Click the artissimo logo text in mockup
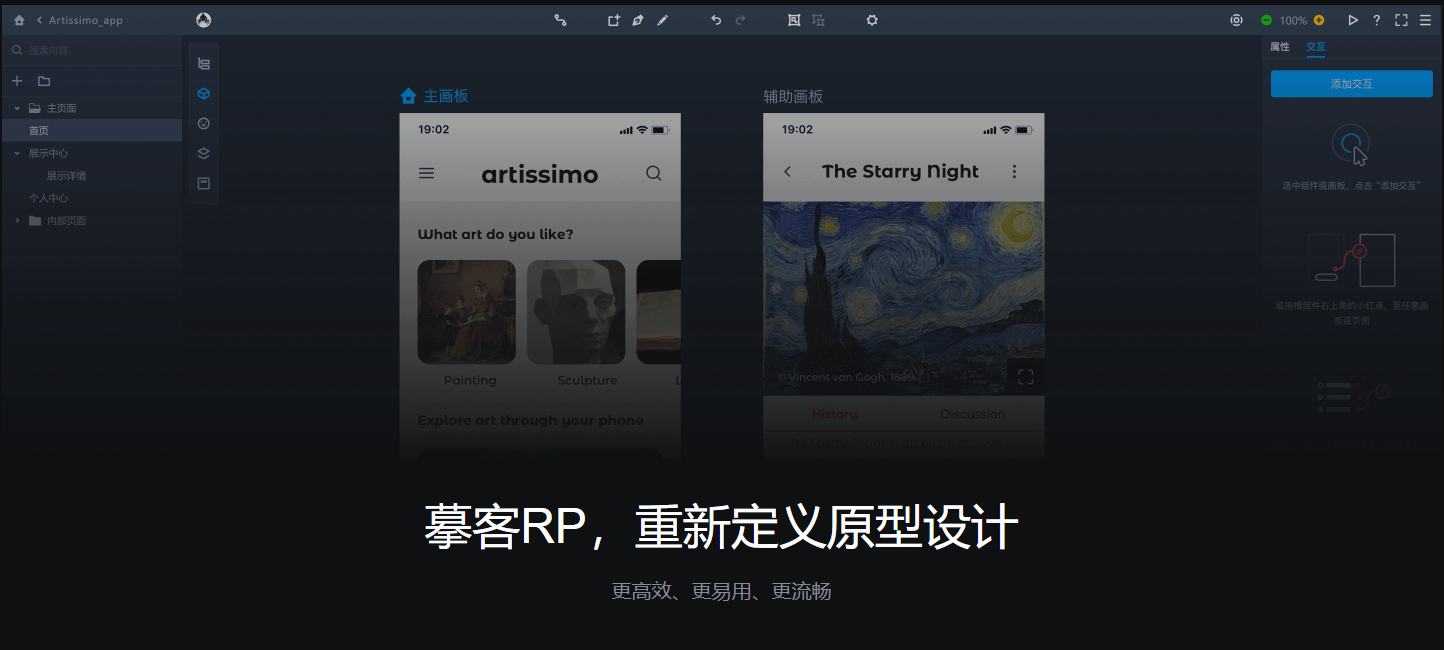 click(x=540, y=174)
